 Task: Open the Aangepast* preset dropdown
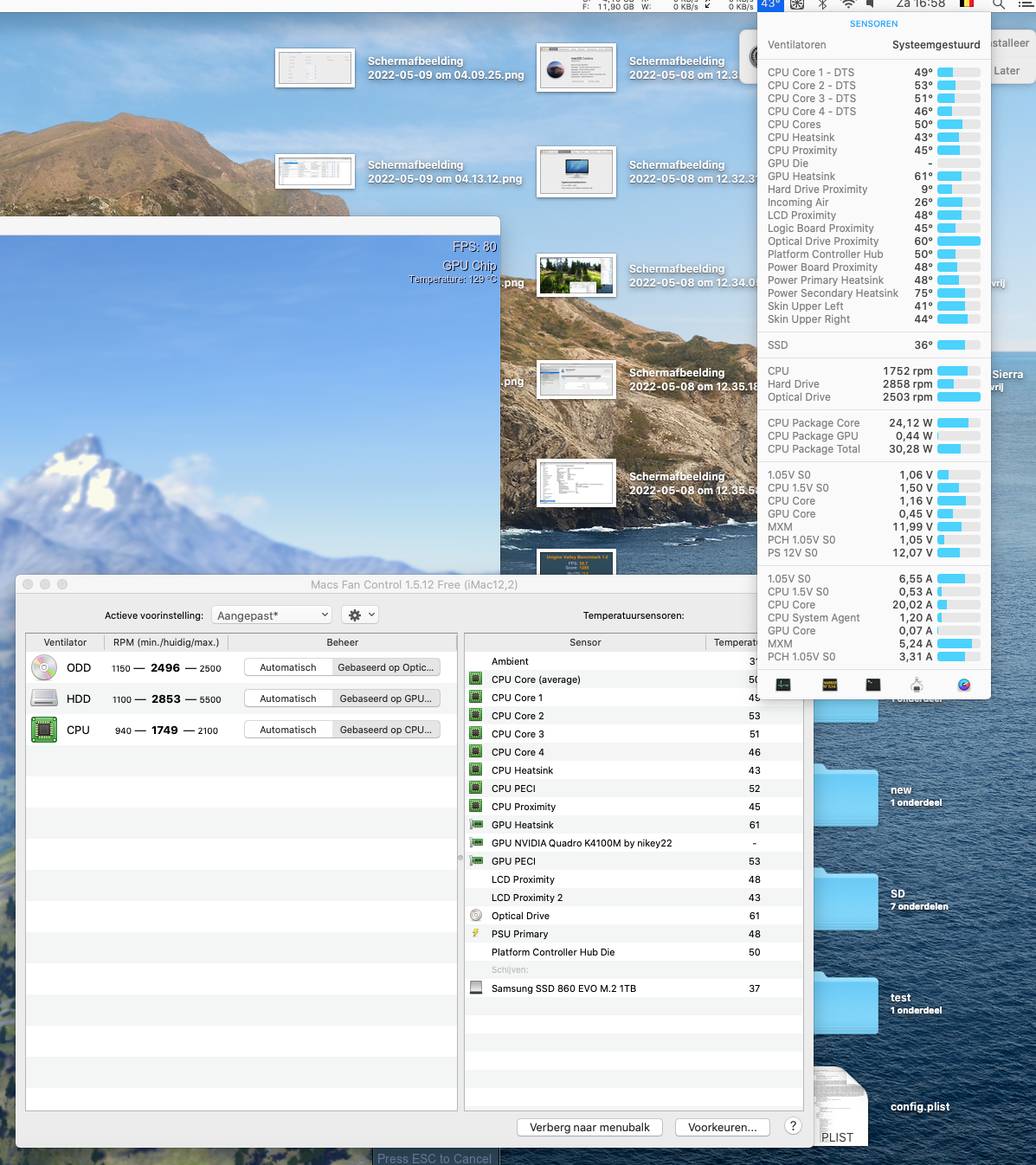pos(272,615)
